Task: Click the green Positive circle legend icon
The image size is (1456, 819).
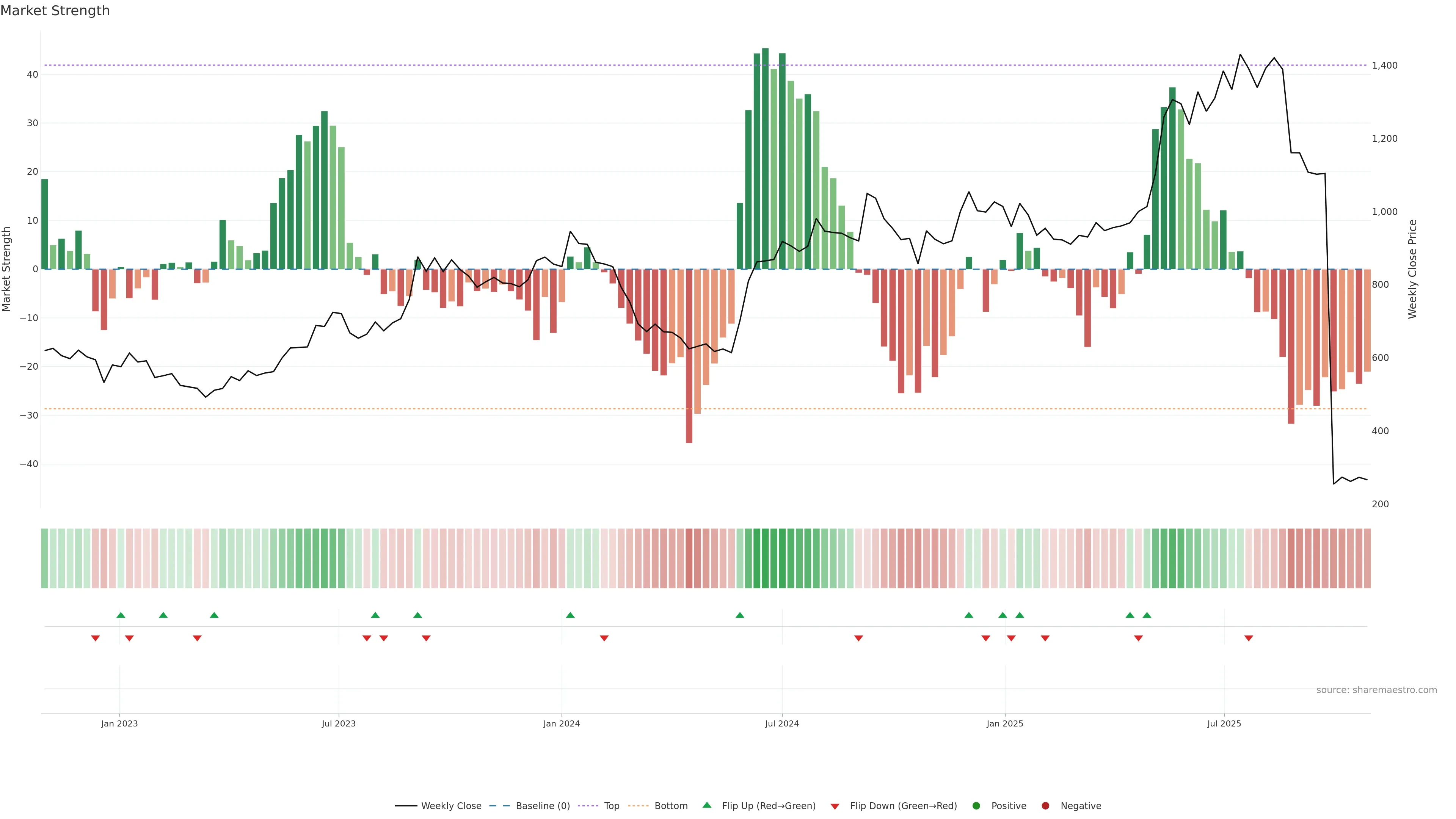Action: [x=976, y=805]
